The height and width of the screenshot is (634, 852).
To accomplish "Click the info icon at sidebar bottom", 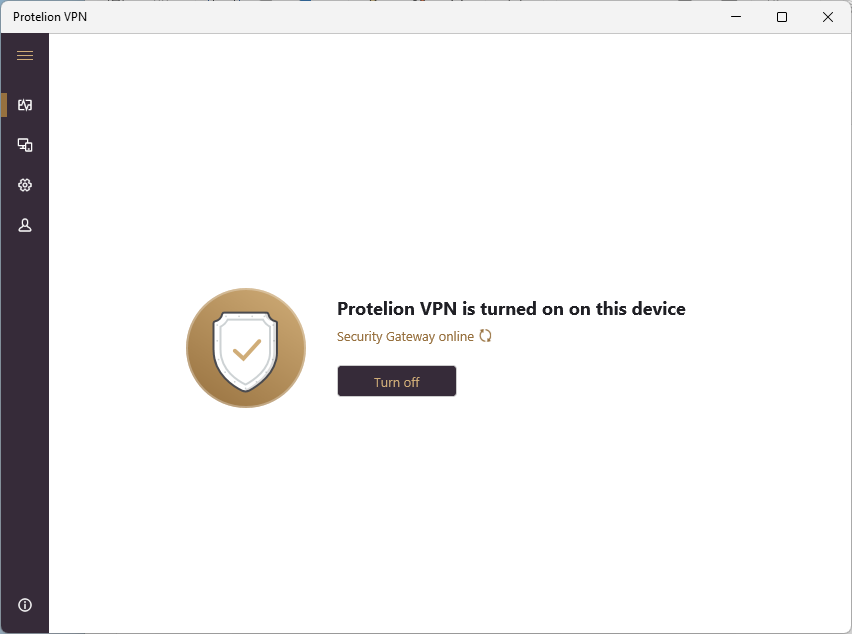I will coord(25,605).
